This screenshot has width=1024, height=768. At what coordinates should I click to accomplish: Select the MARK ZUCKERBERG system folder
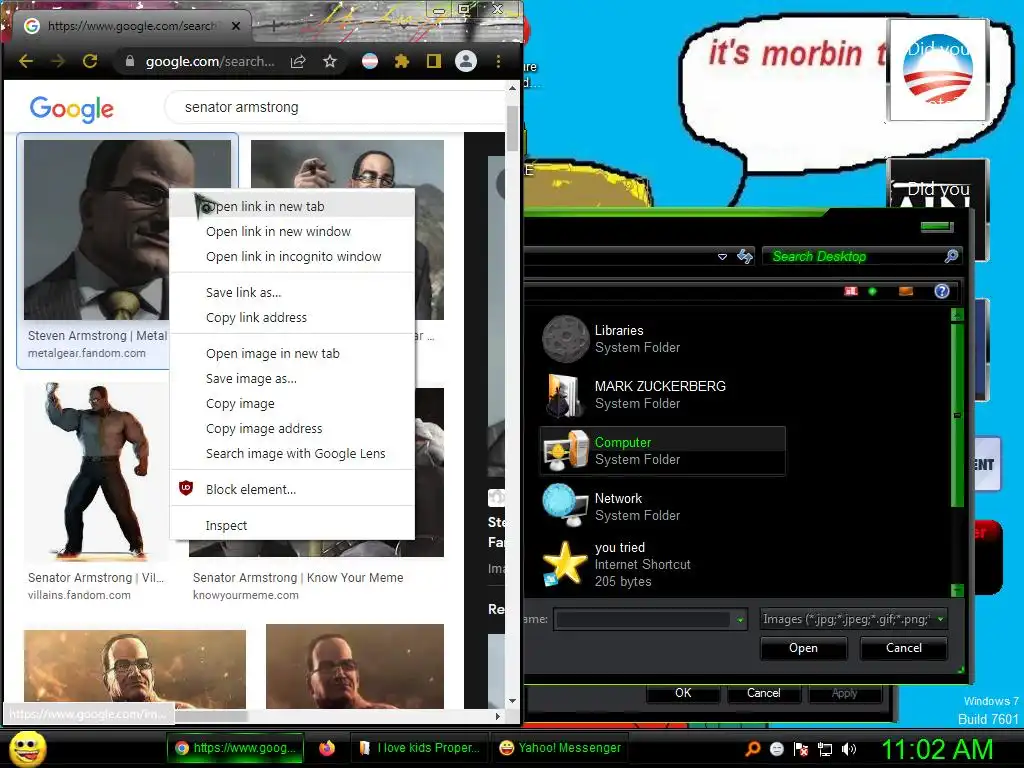pos(663,395)
